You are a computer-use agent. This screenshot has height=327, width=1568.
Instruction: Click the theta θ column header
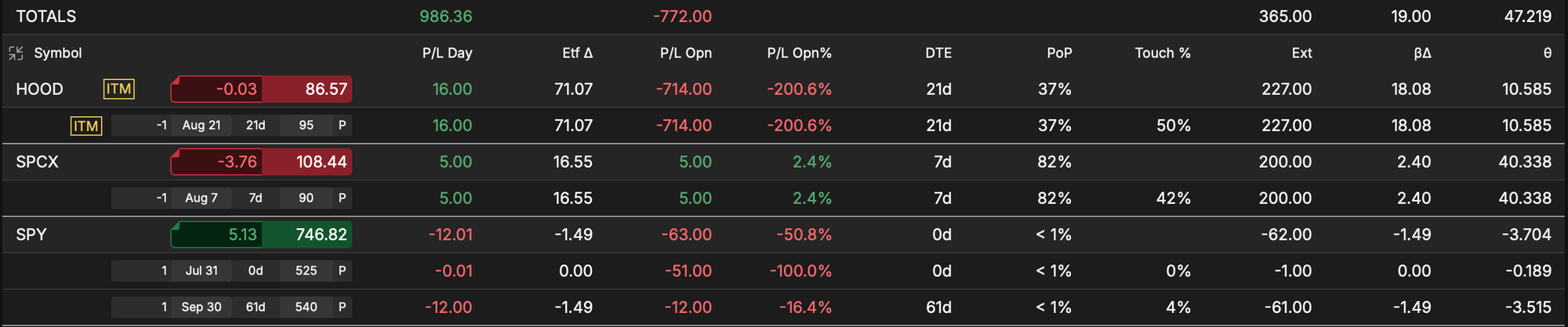(x=1547, y=53)
